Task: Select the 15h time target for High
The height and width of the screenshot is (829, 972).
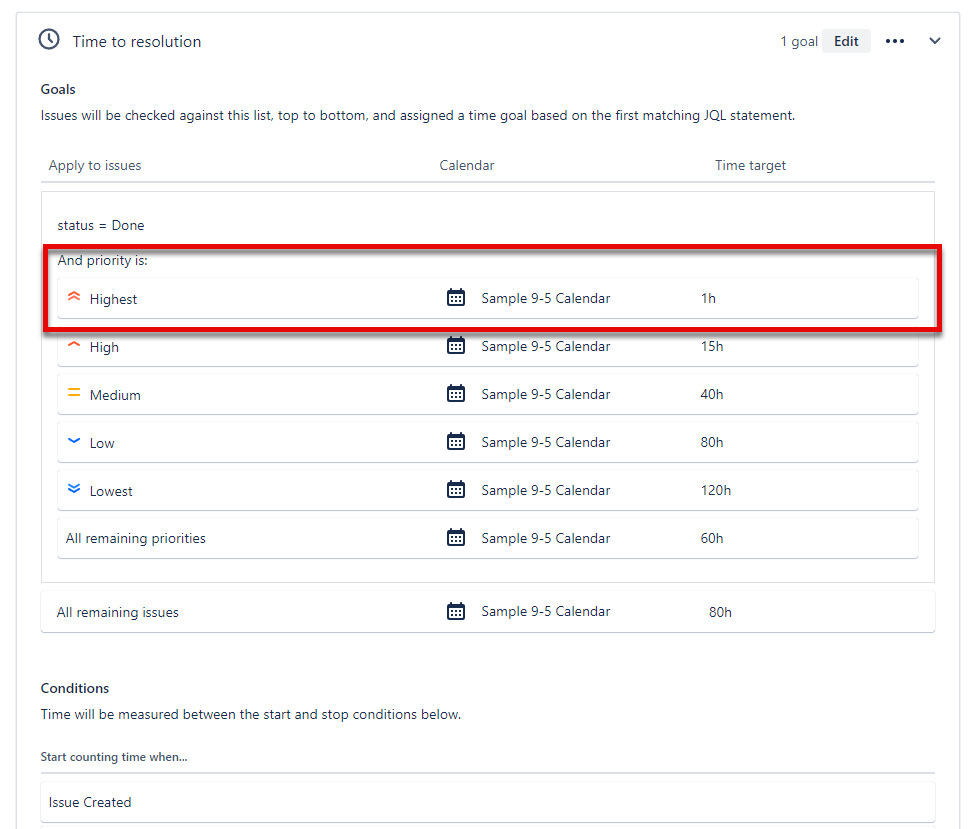Action: [x=712, y=346]
